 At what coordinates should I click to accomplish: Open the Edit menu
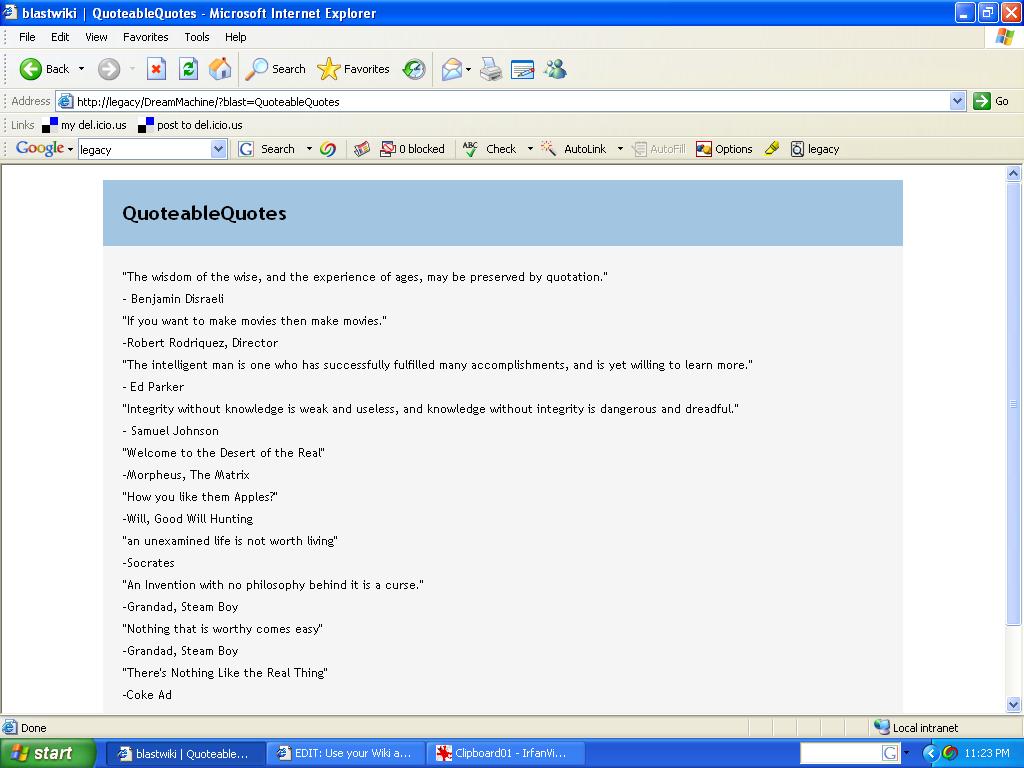(x=60, y=37)
